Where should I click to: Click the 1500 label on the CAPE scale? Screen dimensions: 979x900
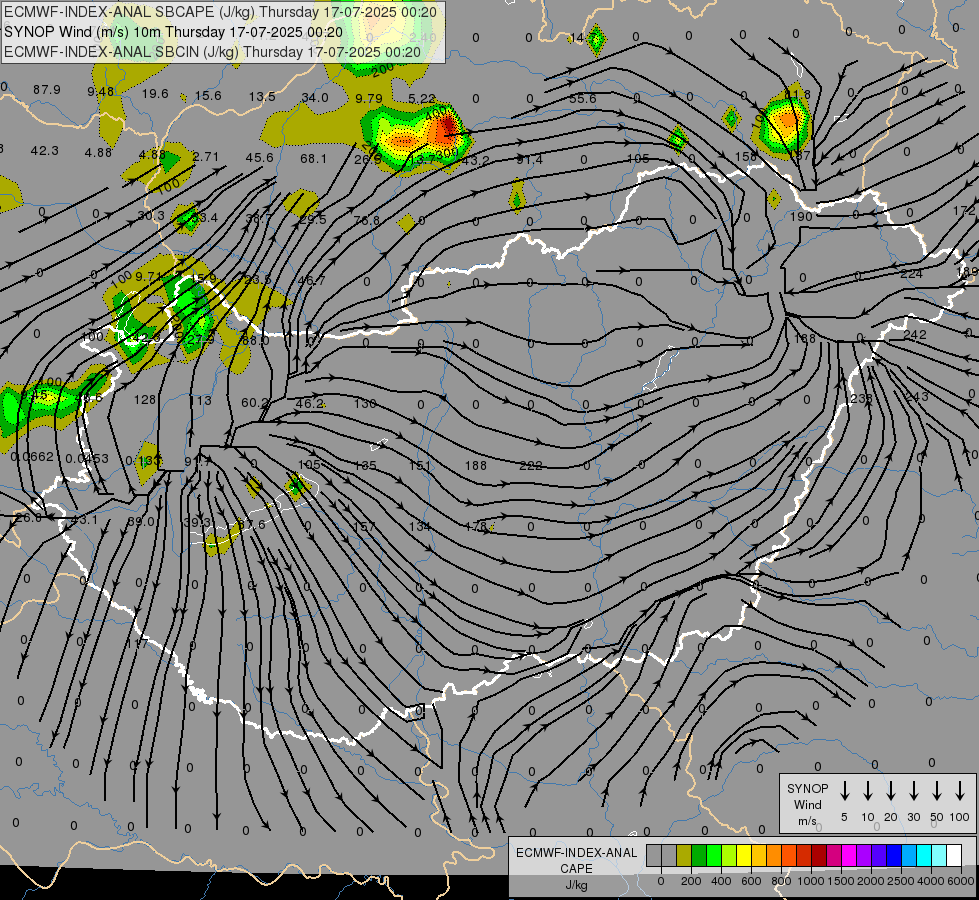point(840,881)
